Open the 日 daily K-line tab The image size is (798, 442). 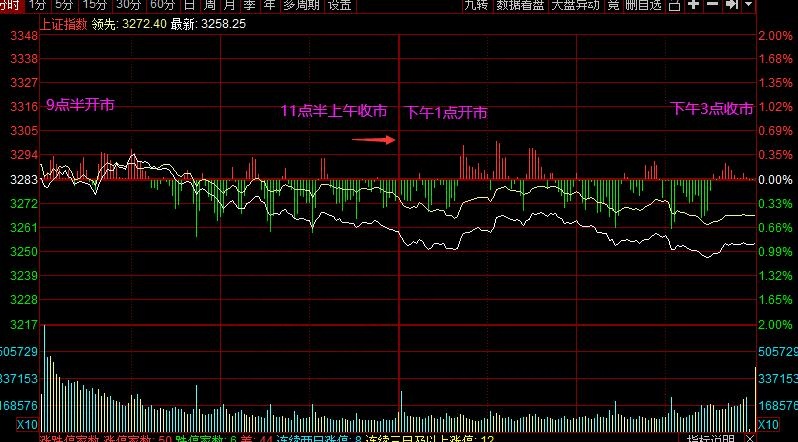tap(190, 5)
